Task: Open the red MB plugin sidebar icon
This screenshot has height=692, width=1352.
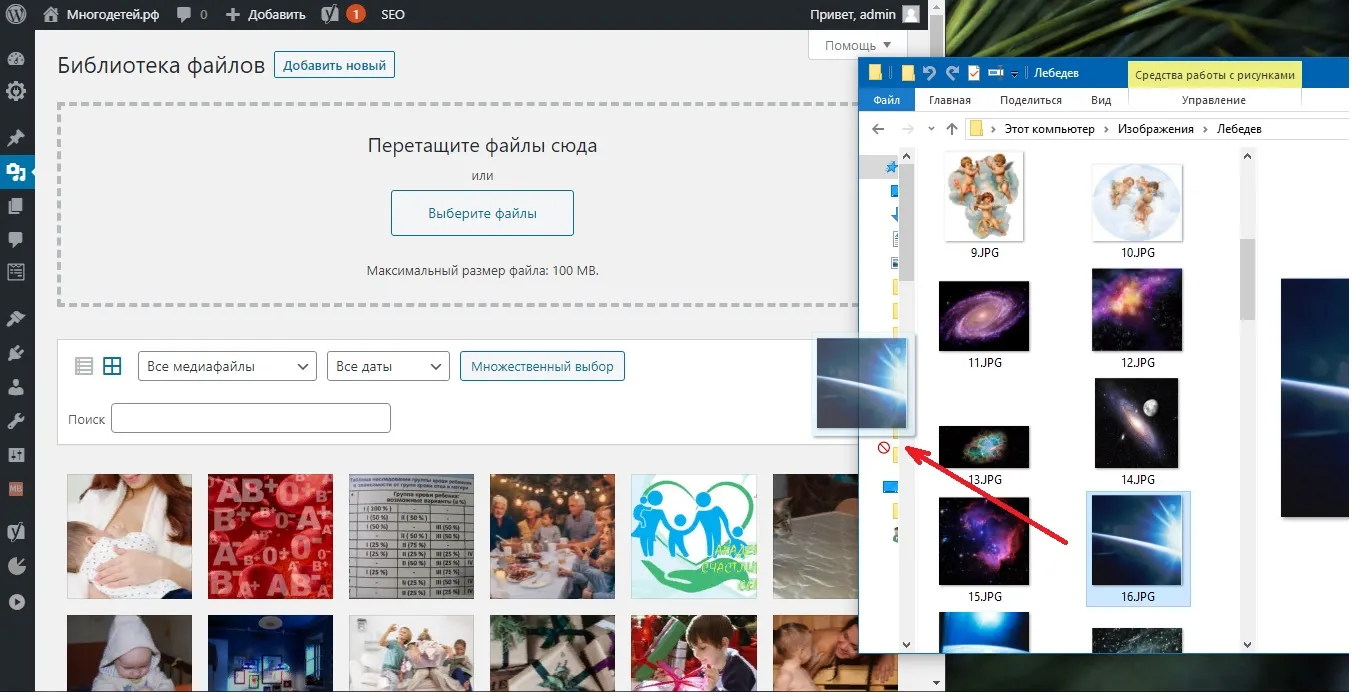Action: tap(16, 489)
